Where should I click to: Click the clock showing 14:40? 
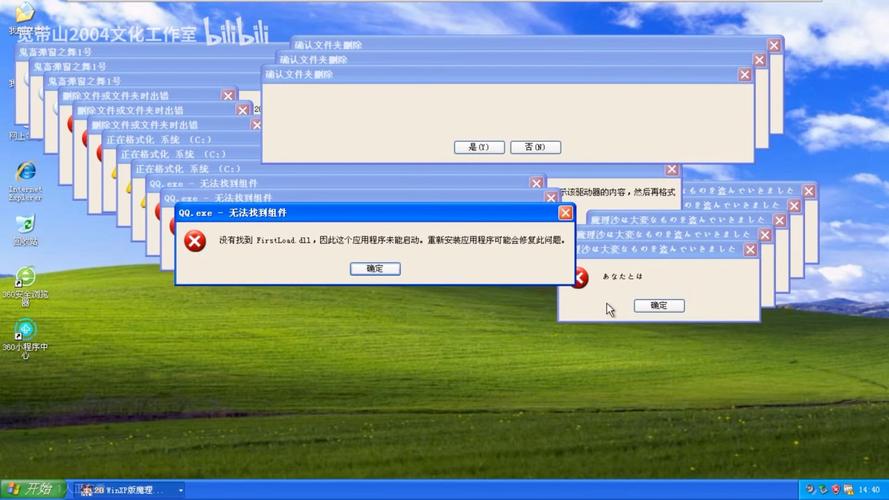coord(869,490)
